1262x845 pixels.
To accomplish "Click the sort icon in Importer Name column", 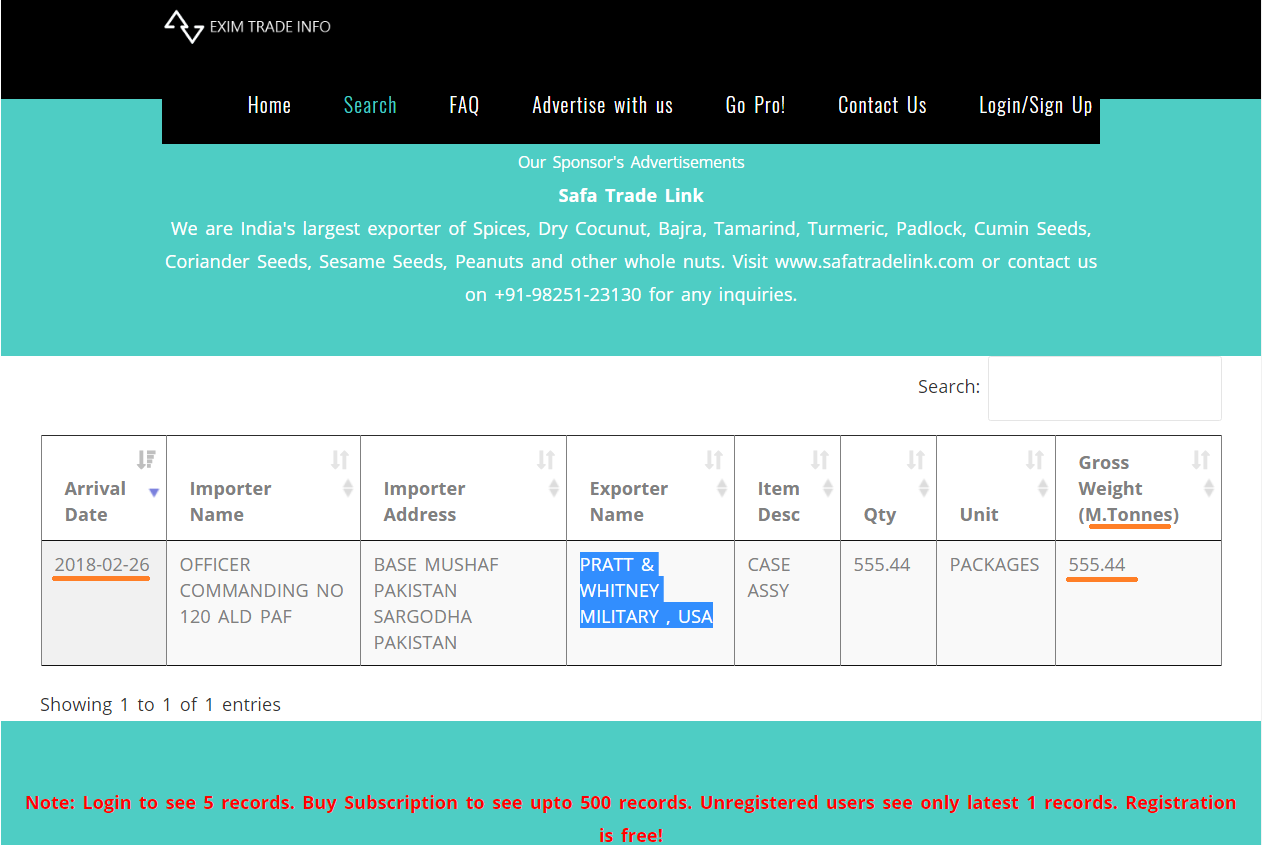I will [x=340, y=460].
